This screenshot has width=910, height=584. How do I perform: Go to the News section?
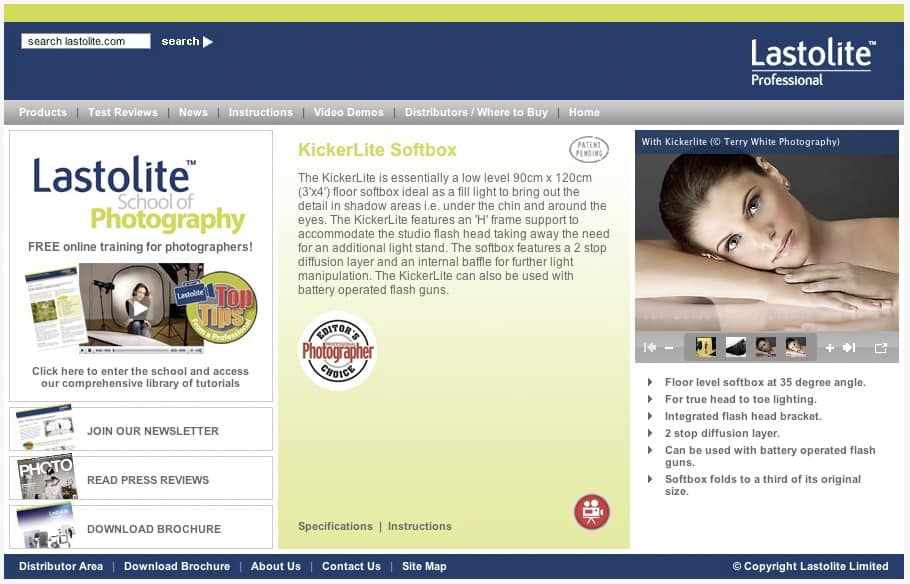click(193, 112)
